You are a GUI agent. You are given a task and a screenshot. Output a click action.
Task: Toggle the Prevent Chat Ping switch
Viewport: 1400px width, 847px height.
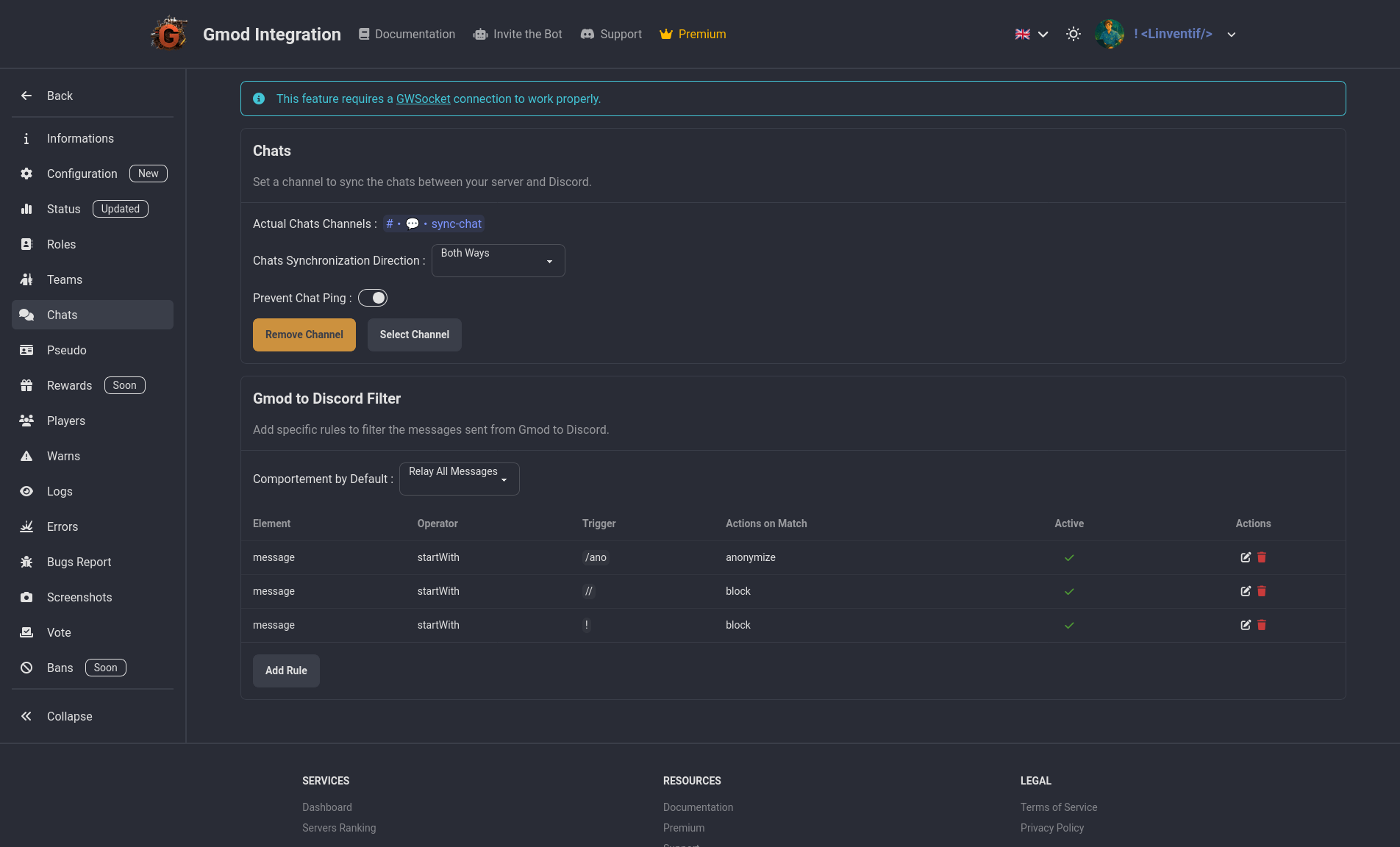(x=373, y=298)
